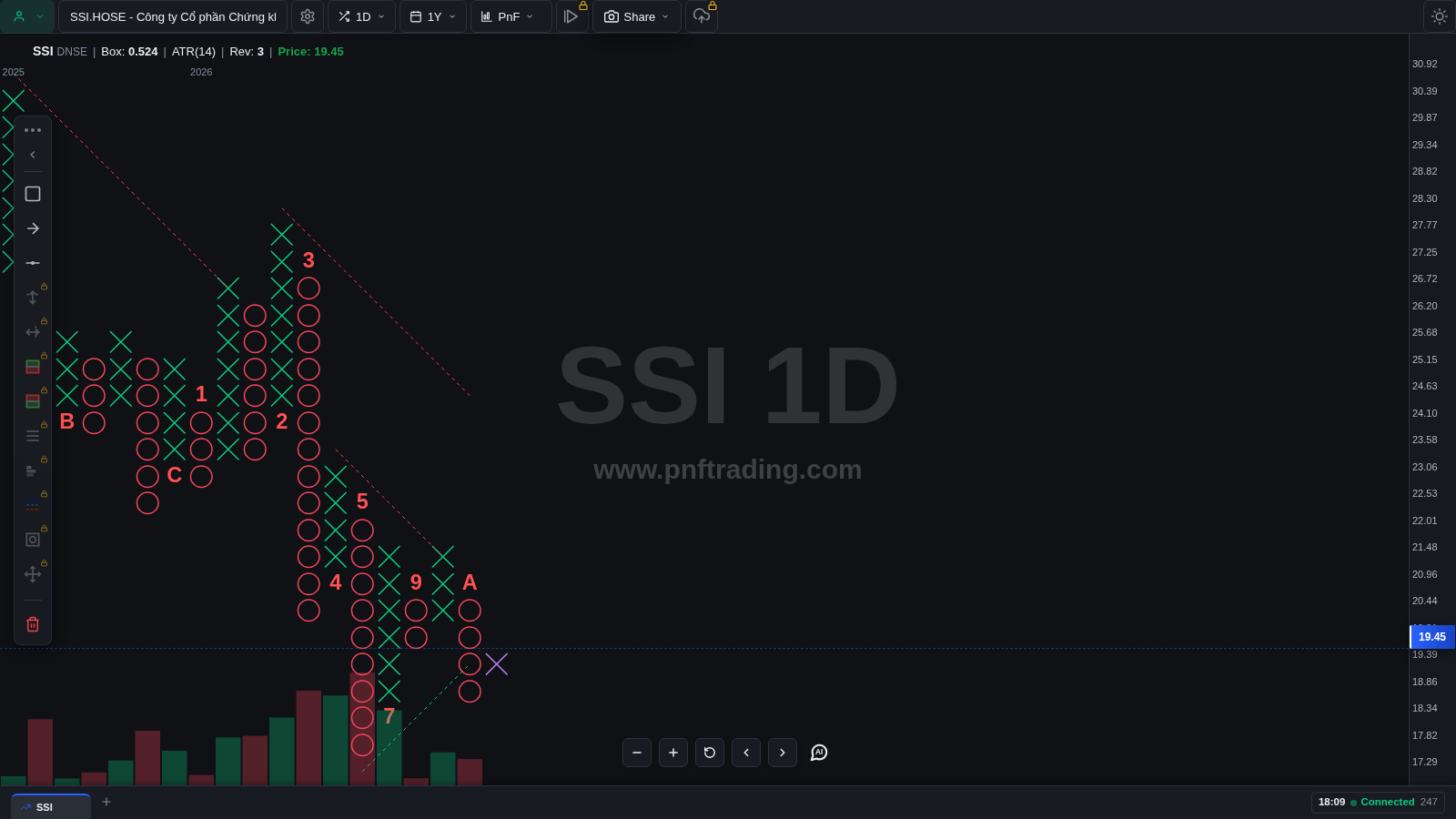This screenshot has height=819, width=1456.
Task: Click the 'Rev: 3' legend text
Action: tap(247, 52)
